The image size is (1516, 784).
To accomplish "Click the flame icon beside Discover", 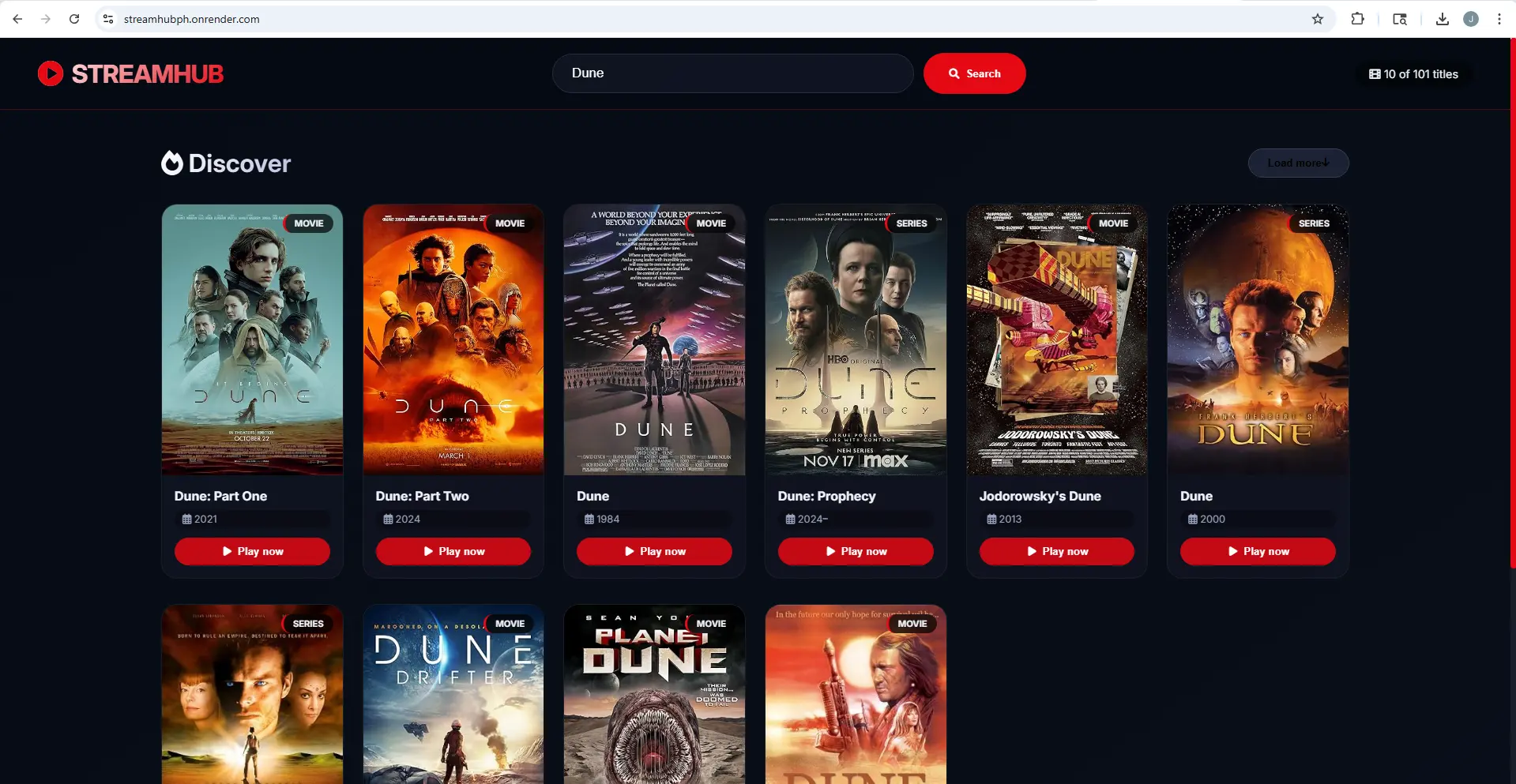I will tap(172, 163).
